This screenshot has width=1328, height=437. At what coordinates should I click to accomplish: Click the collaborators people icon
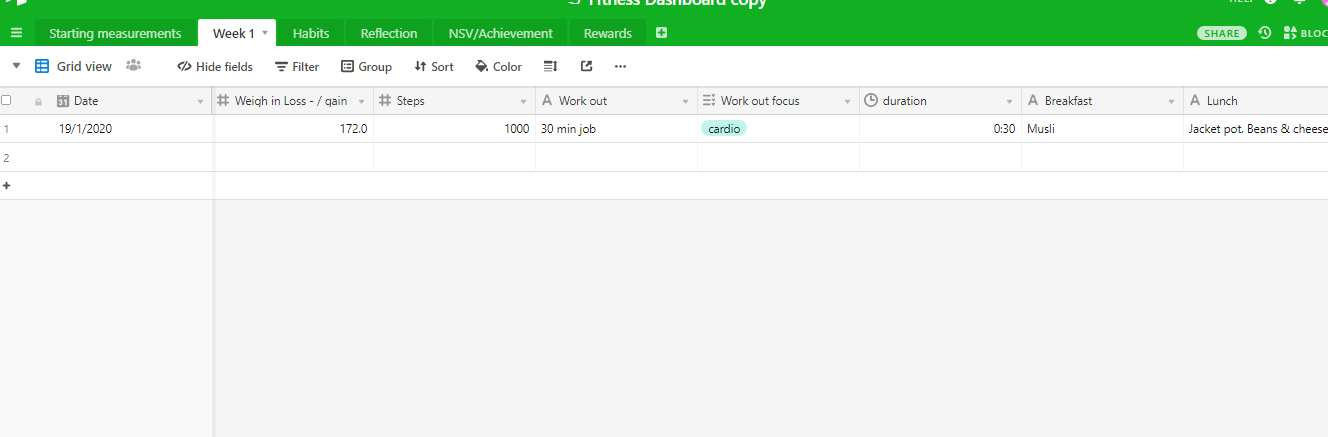pyautogui.click(x=133, y=66)
